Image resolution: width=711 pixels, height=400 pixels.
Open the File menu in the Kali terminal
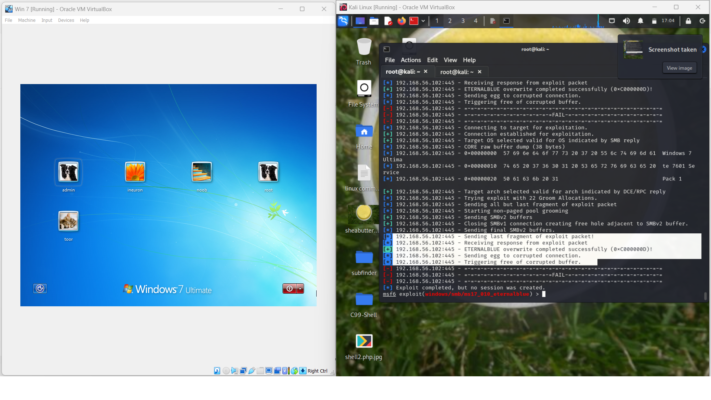pos(390,60)
